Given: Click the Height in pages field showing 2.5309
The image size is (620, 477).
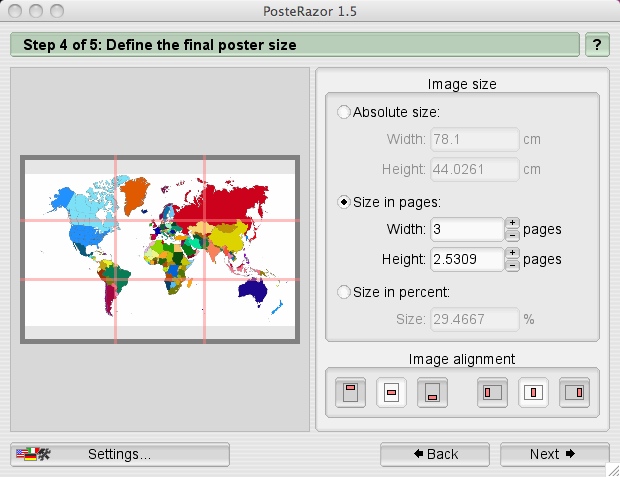Looking at the screenshot, I should (x=467, y=259).
